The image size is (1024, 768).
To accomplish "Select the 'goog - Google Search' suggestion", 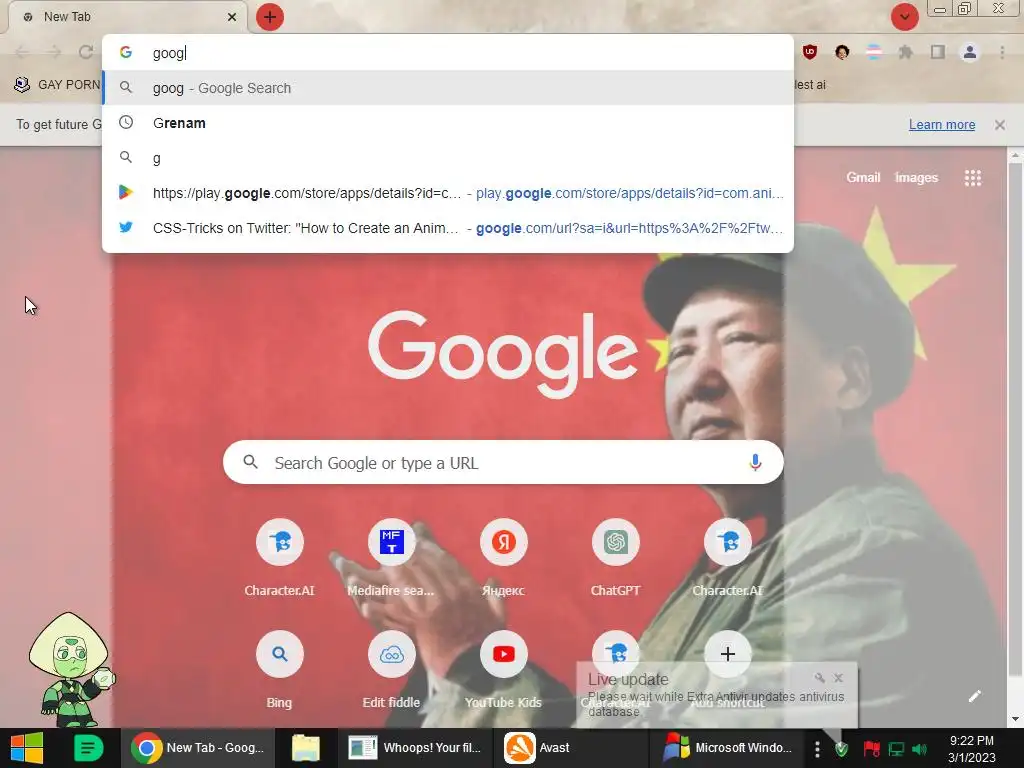I will (448, 88).
